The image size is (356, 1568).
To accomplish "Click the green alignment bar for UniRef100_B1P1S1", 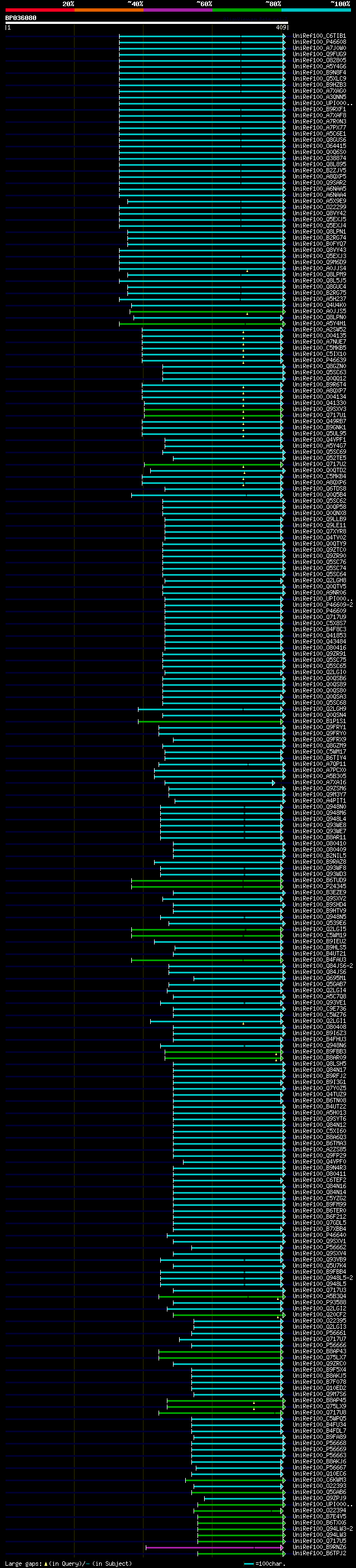I will 211,721.
